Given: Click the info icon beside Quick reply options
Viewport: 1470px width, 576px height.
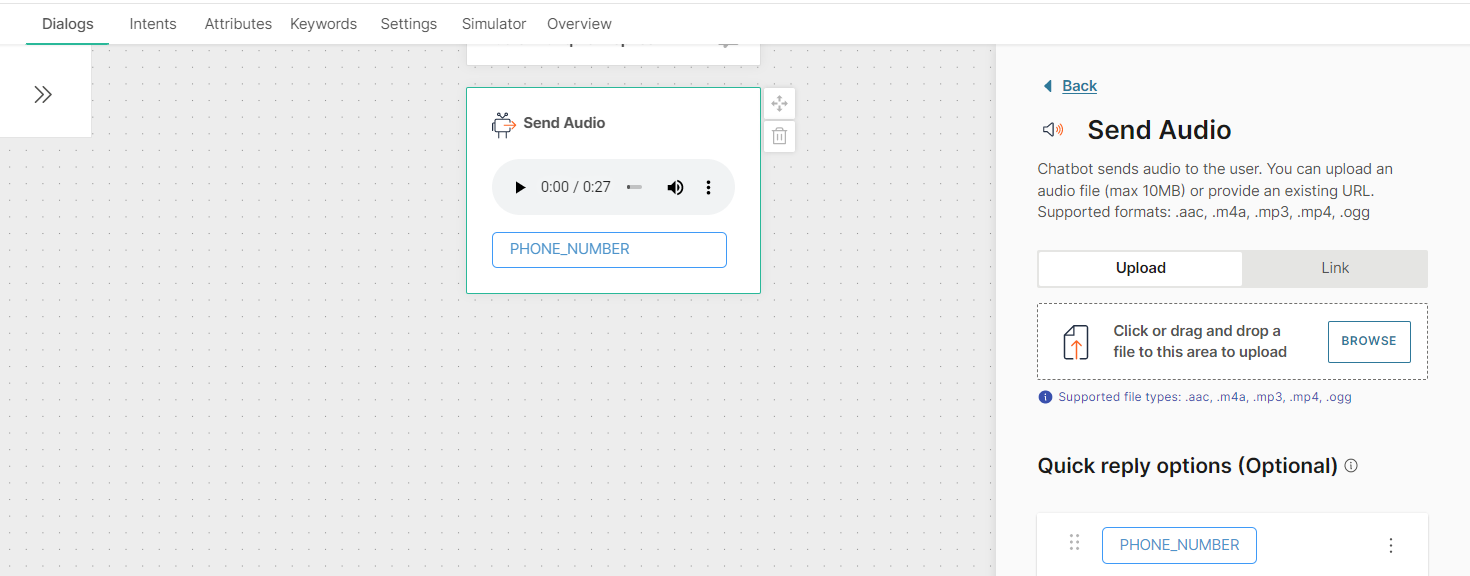Looking at the screenshot, I should 1351,466.
